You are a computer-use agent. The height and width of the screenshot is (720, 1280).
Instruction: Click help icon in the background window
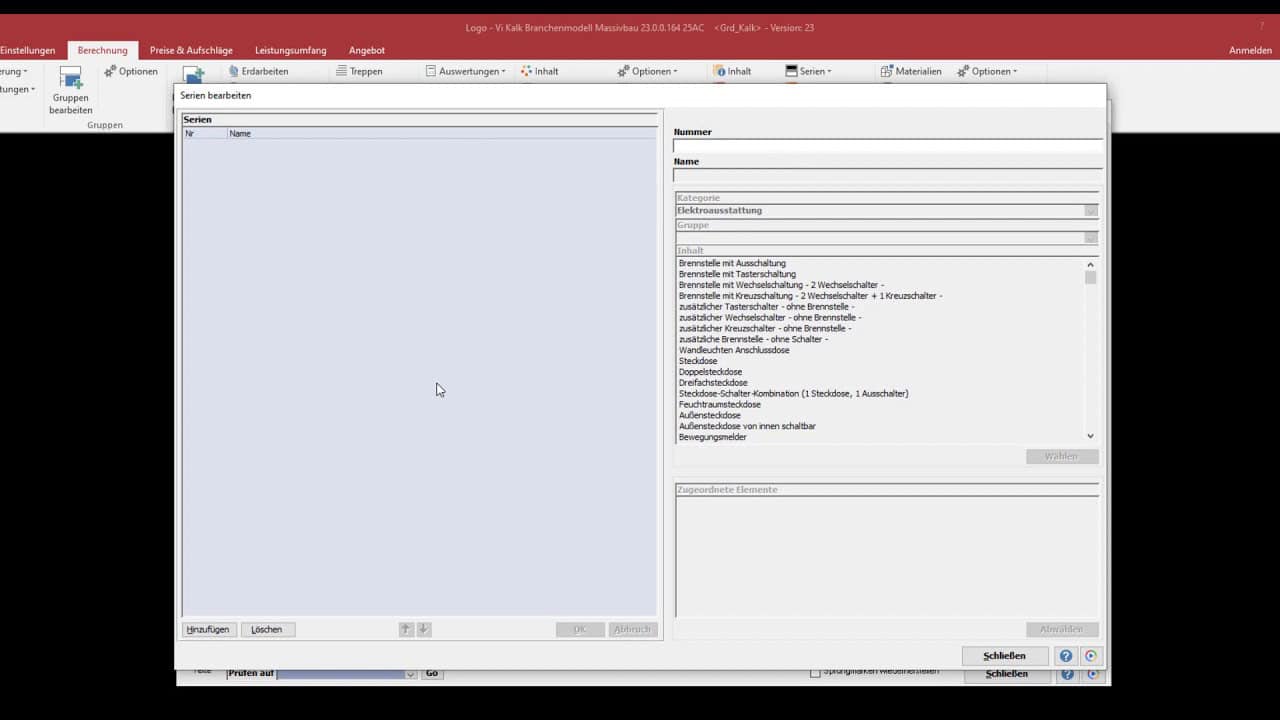click(1067, 674)
